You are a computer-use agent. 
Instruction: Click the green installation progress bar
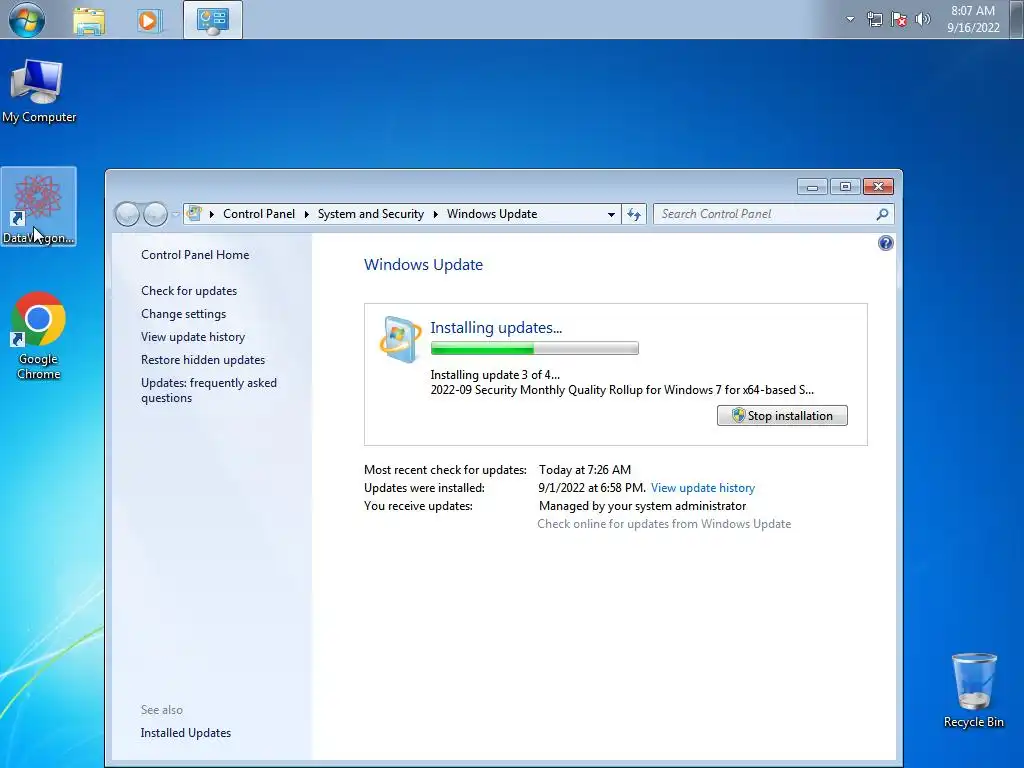tap(534, 348)
